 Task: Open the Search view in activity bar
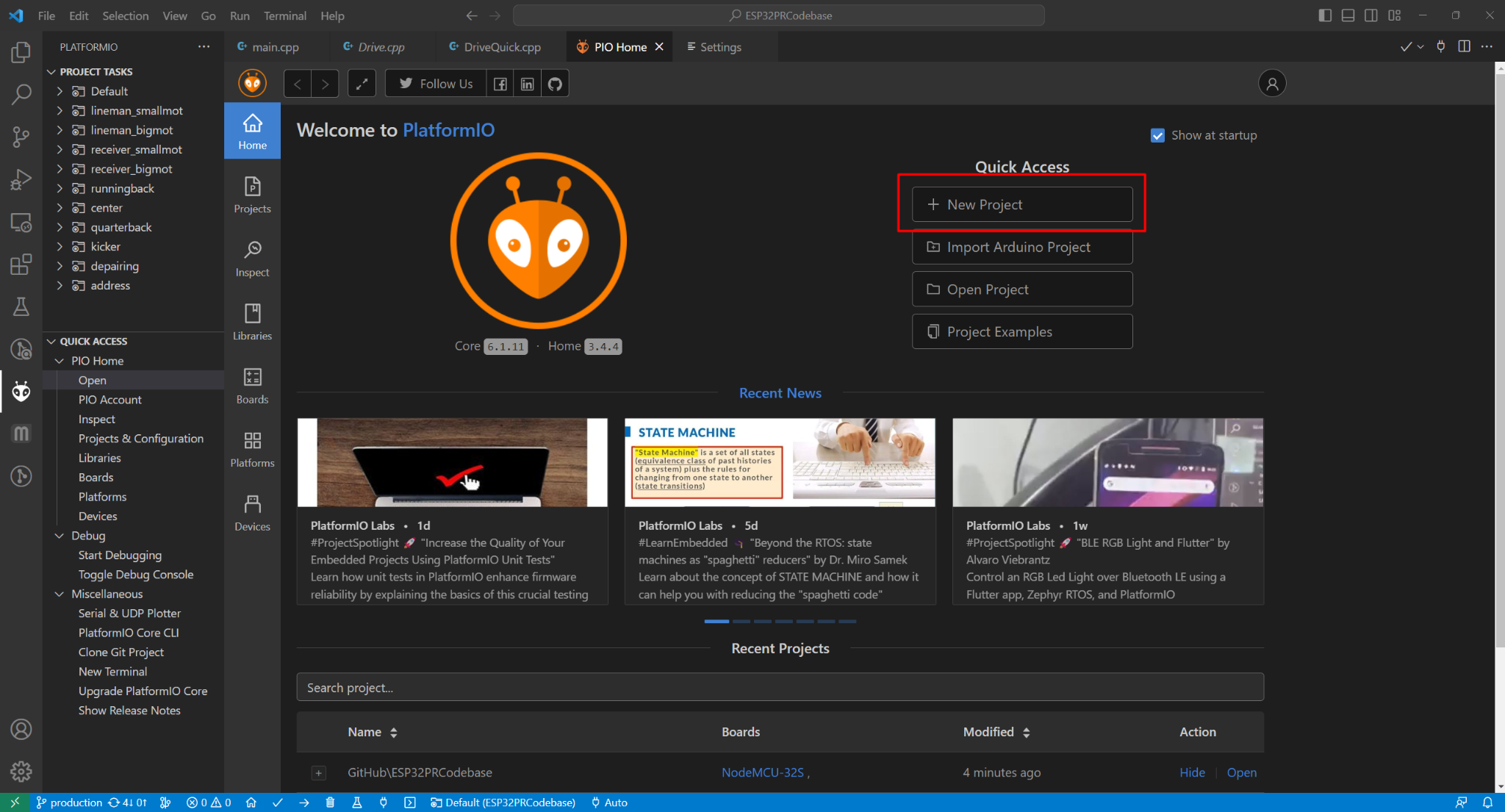coord(21,94)
